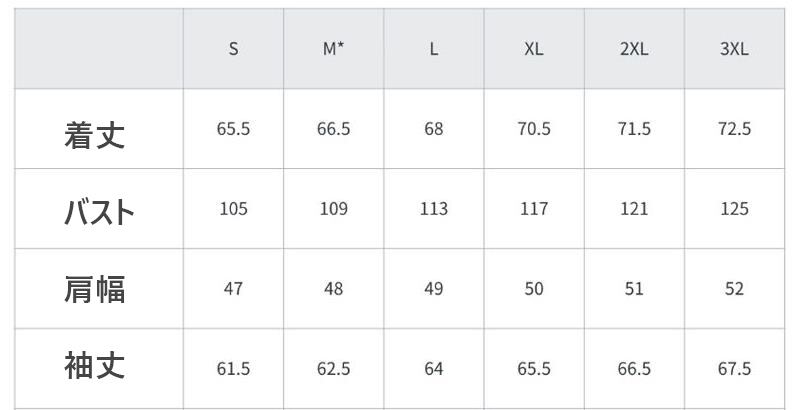
Task: Select the bust value 109
Action: (x=334, y=209)
